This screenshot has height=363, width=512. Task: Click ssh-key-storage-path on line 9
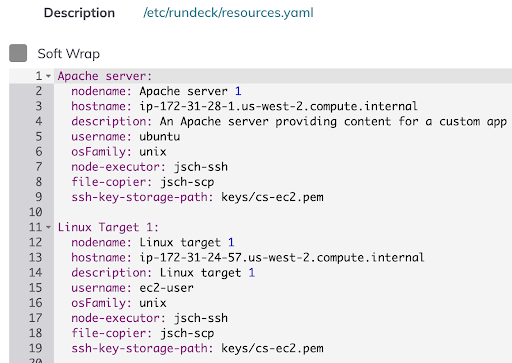click(197, 197)
